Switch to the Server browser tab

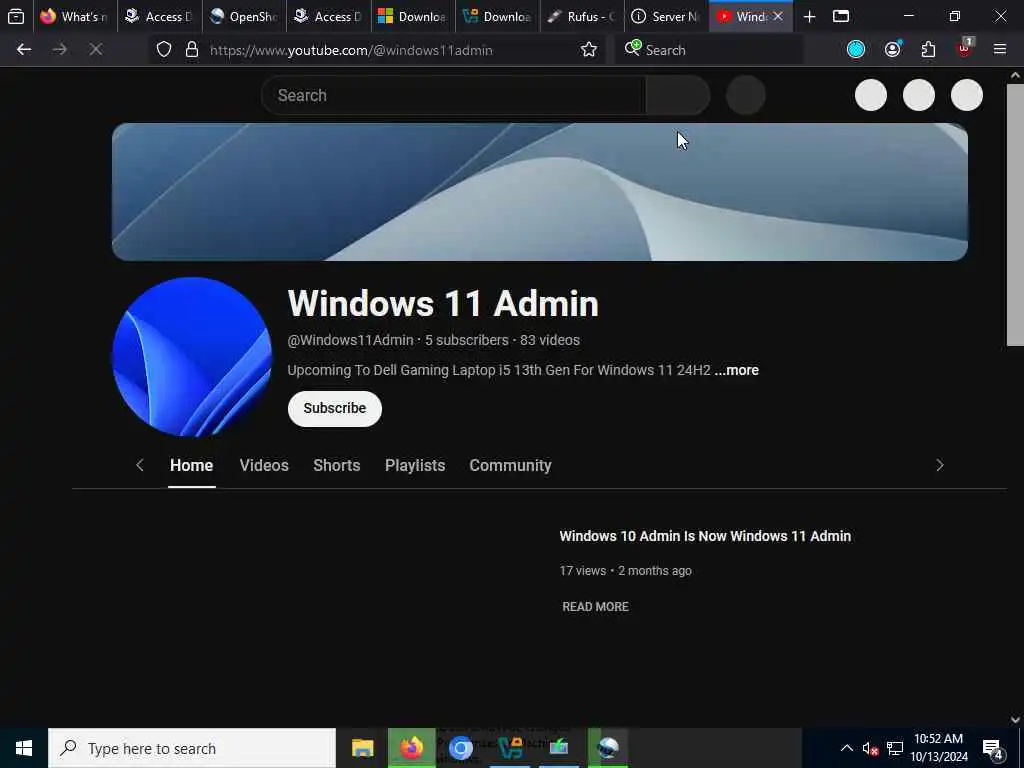tap(667, 16)
